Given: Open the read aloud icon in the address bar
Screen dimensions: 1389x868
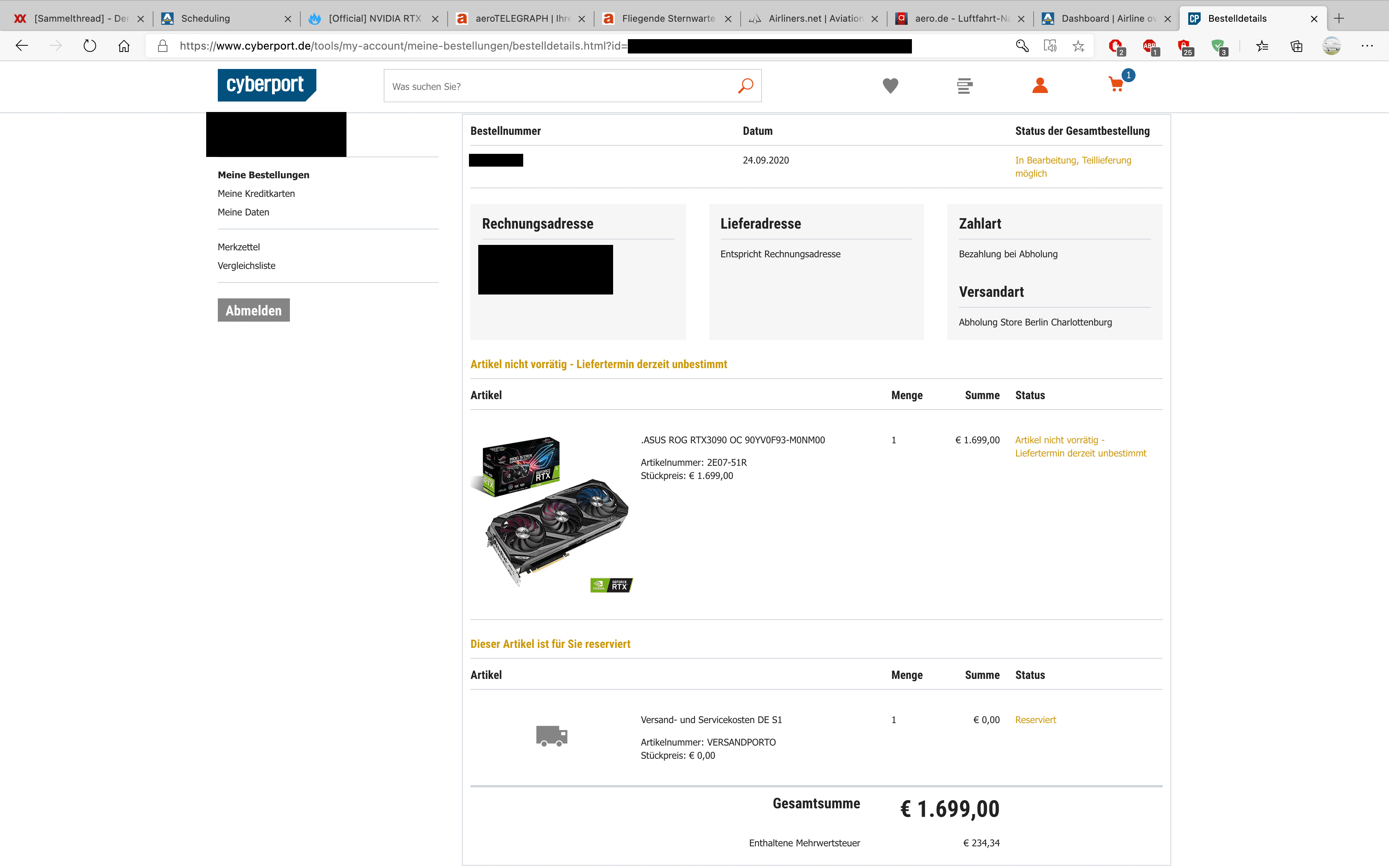Looking at the screenshot, I should click(x=1050, y=46).
